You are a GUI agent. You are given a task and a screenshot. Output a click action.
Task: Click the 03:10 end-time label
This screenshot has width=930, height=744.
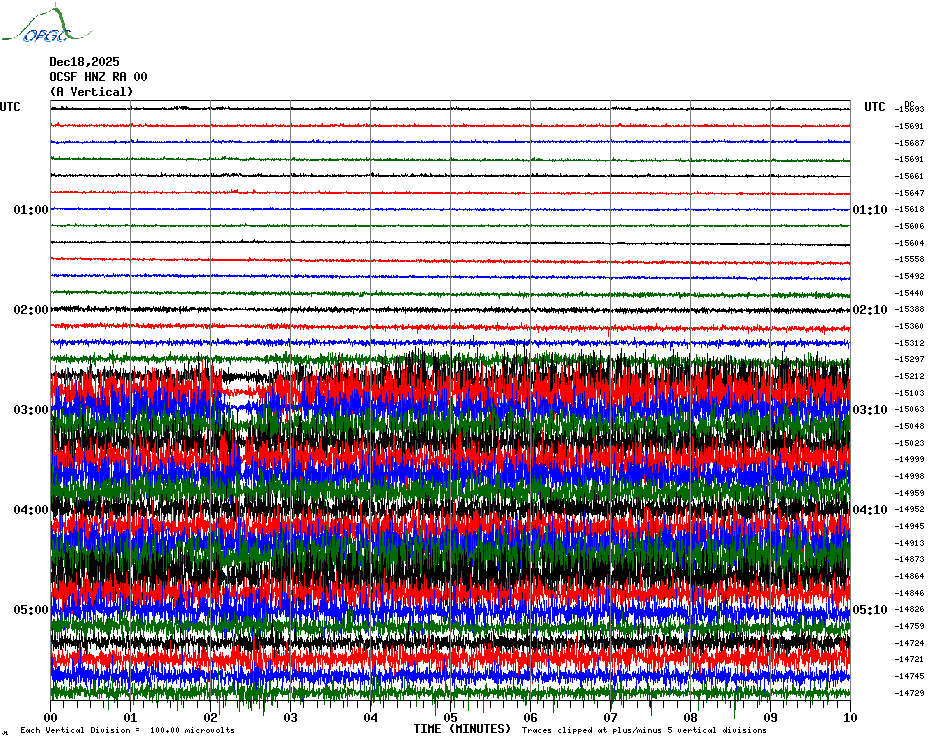(x=870, y=410)
